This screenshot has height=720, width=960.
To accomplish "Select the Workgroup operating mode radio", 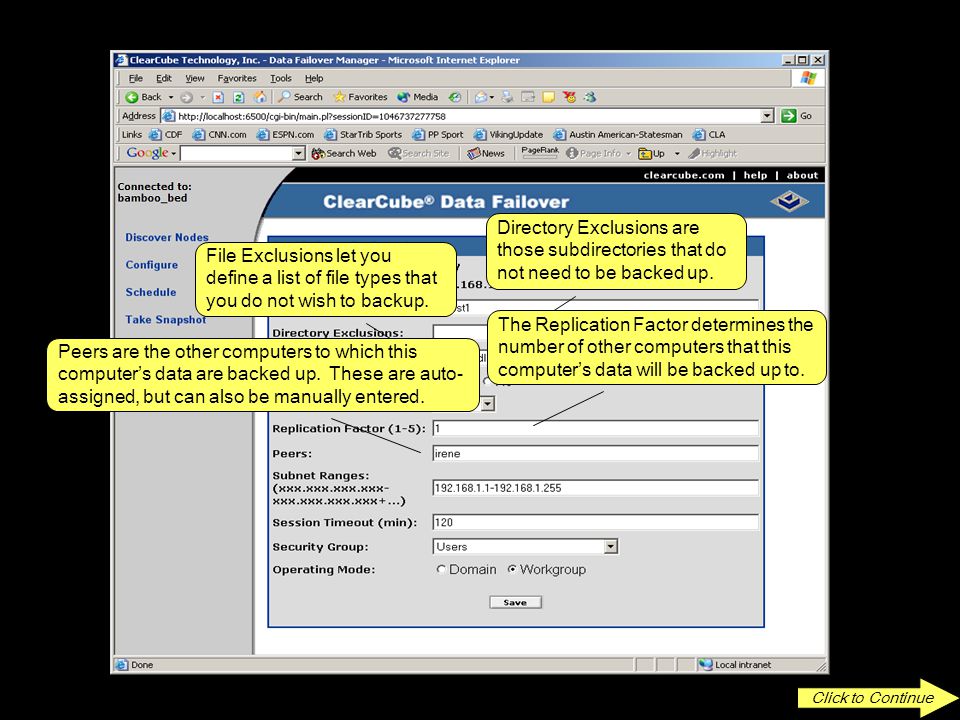I will click(512, 569).
